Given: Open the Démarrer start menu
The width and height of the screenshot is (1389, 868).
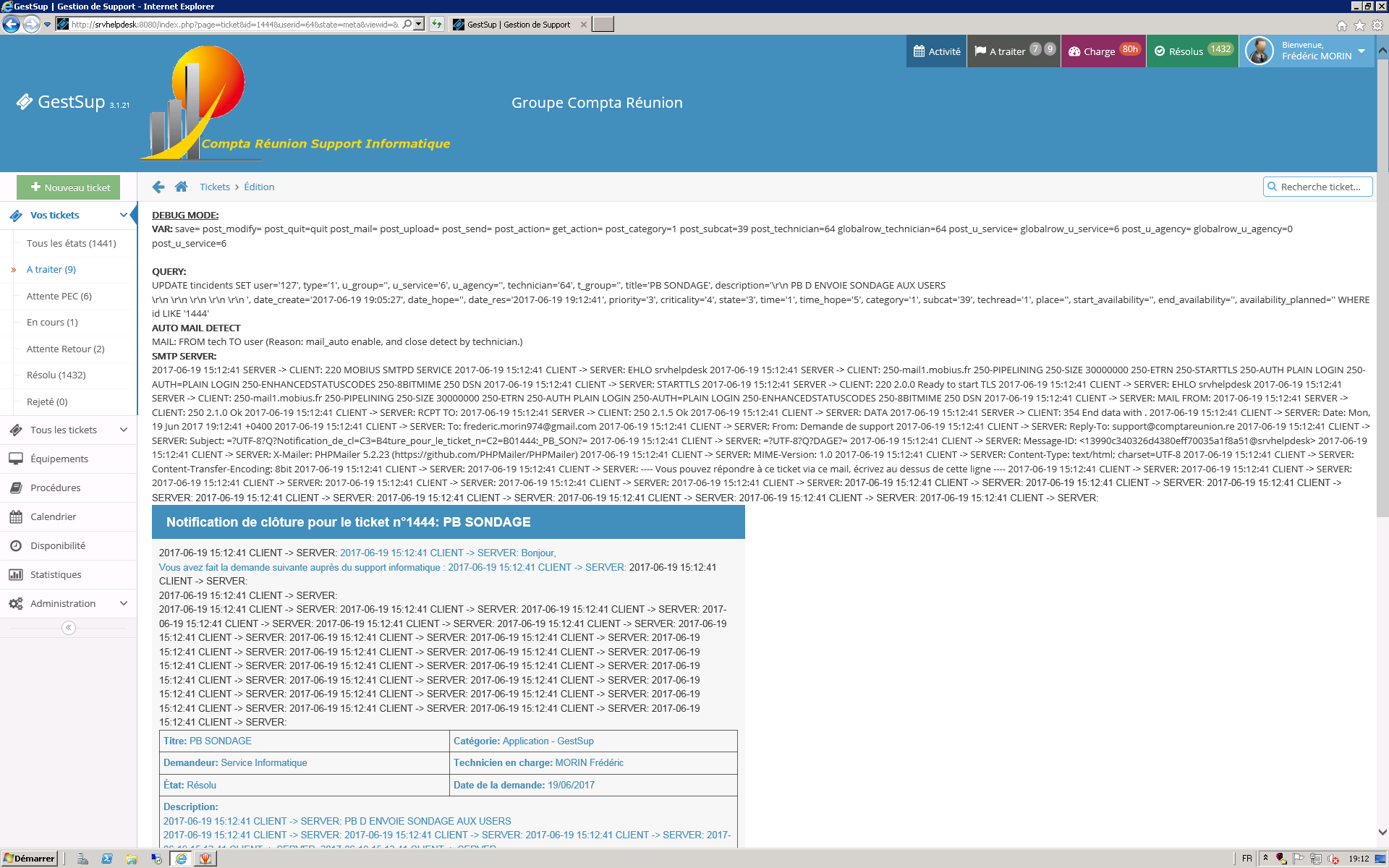Looking at the screenshot, I should tap(29, 859).
